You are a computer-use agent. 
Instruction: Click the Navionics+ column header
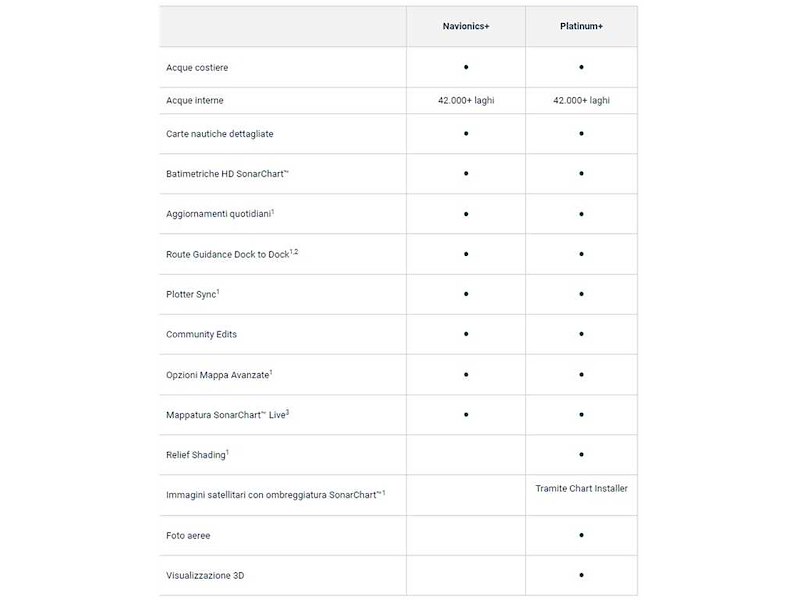point(466,26)
